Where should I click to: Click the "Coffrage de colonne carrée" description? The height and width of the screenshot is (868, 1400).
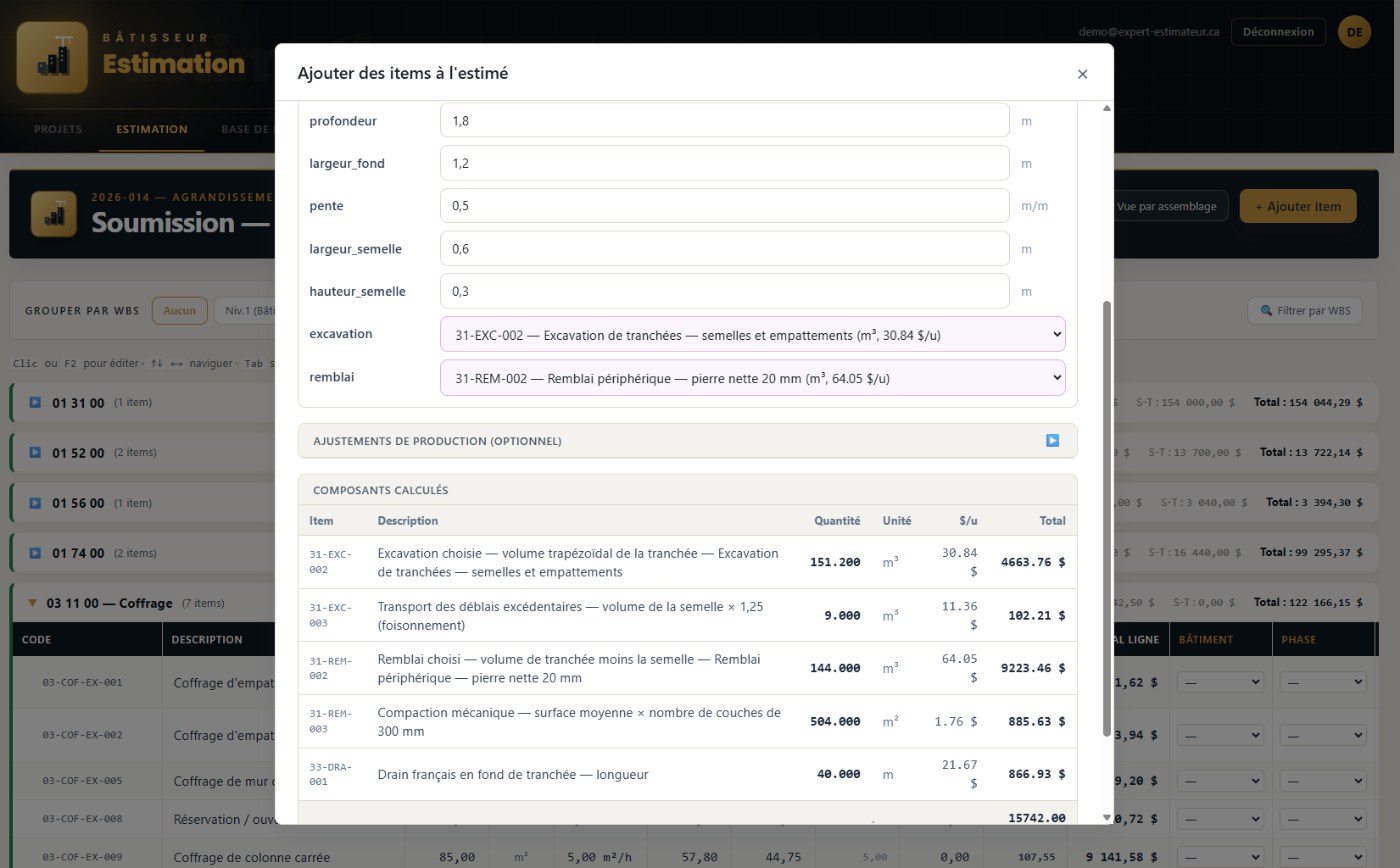point(251,857)
